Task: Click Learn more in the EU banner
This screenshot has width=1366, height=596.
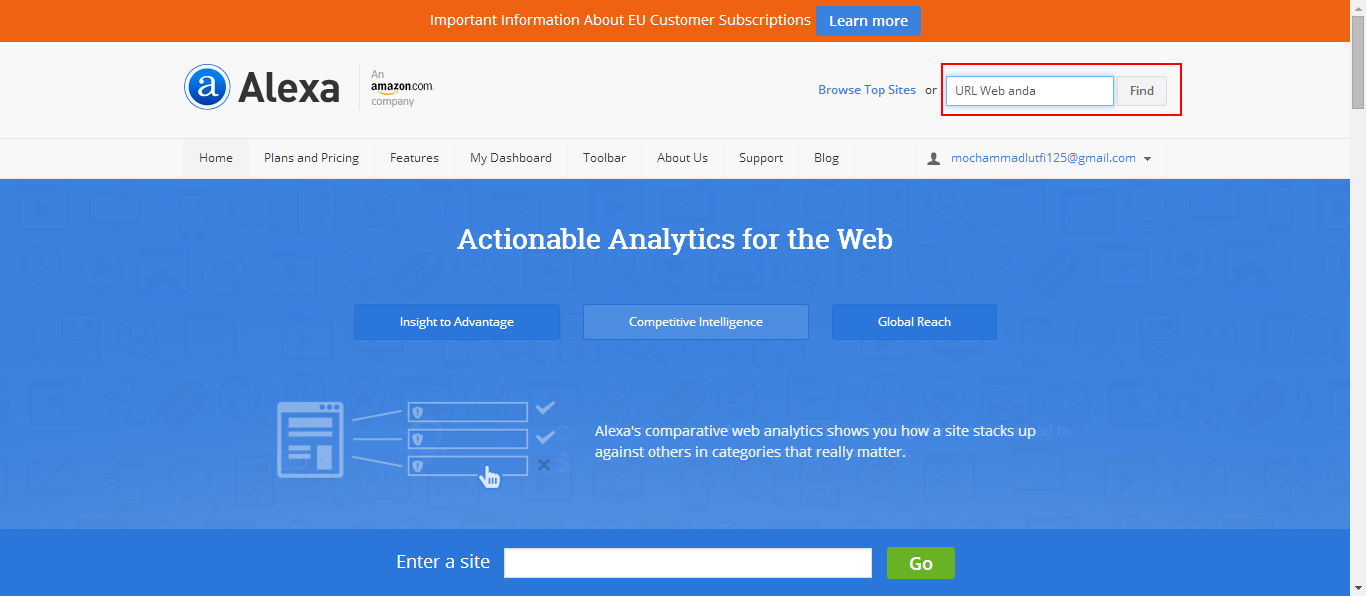Action: coord(868,21)
